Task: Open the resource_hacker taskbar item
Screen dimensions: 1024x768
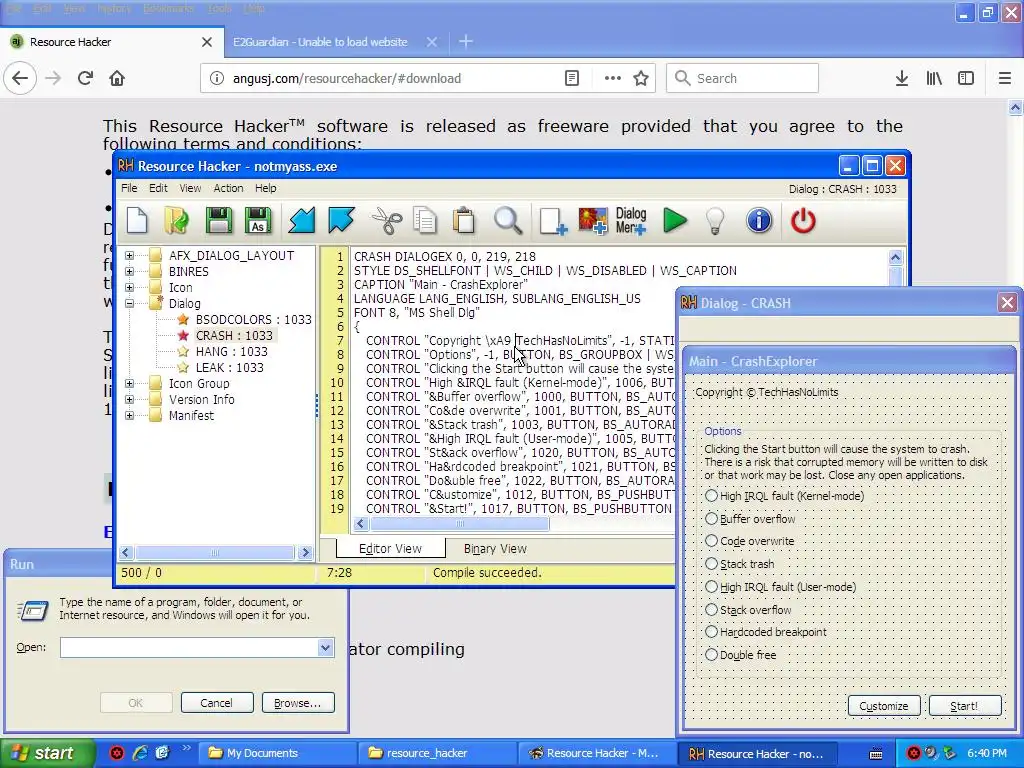Action: point(438,753)
